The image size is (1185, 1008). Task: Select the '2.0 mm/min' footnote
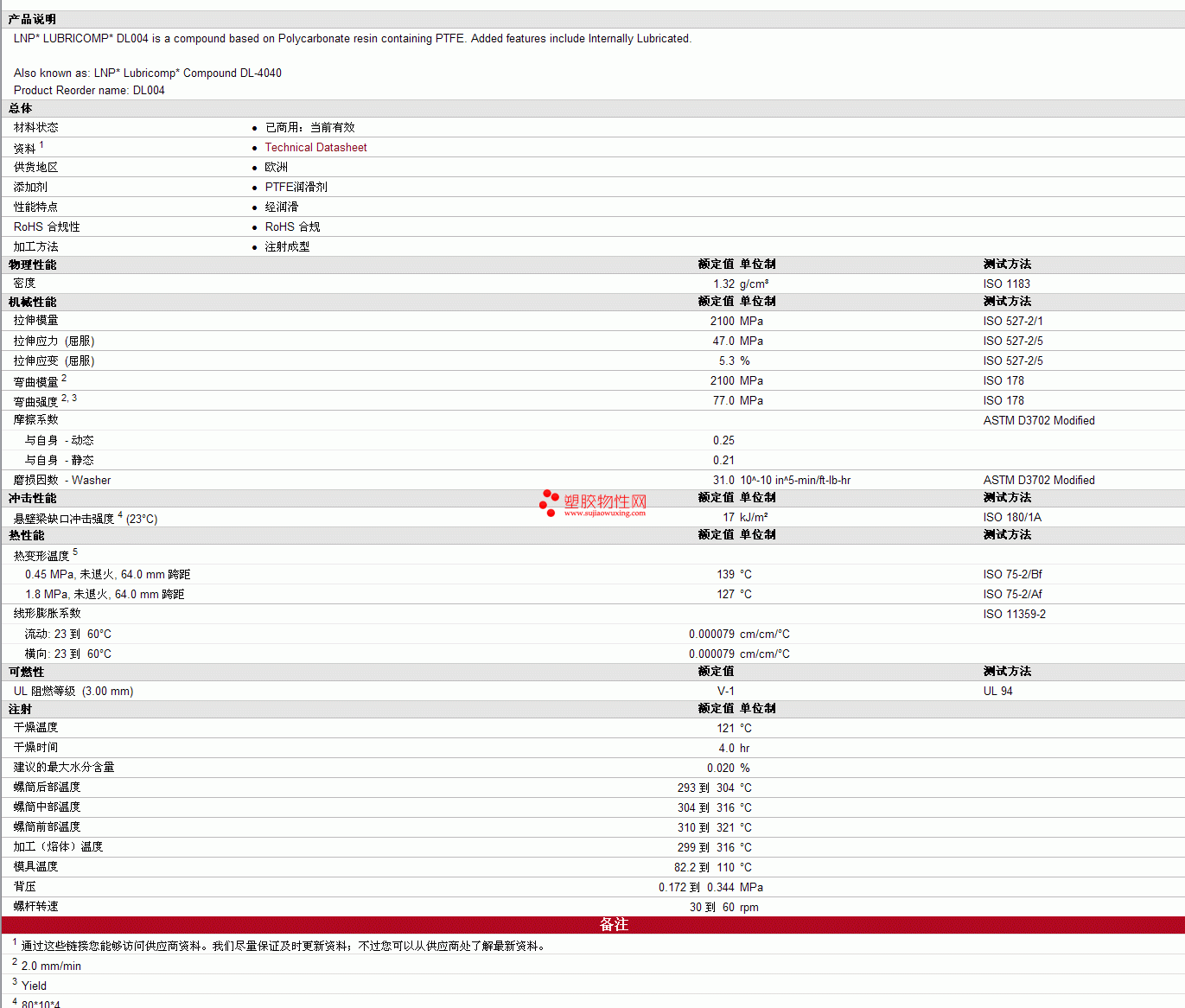click(51, 967)
